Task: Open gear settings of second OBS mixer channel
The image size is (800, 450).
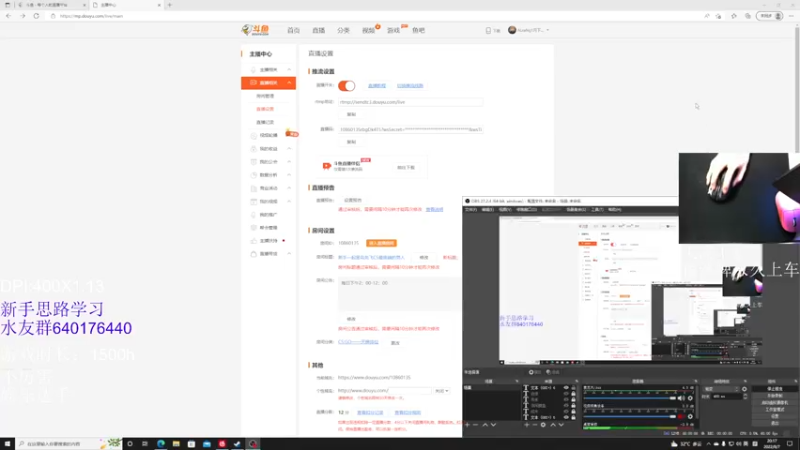Action: point(690,416)
